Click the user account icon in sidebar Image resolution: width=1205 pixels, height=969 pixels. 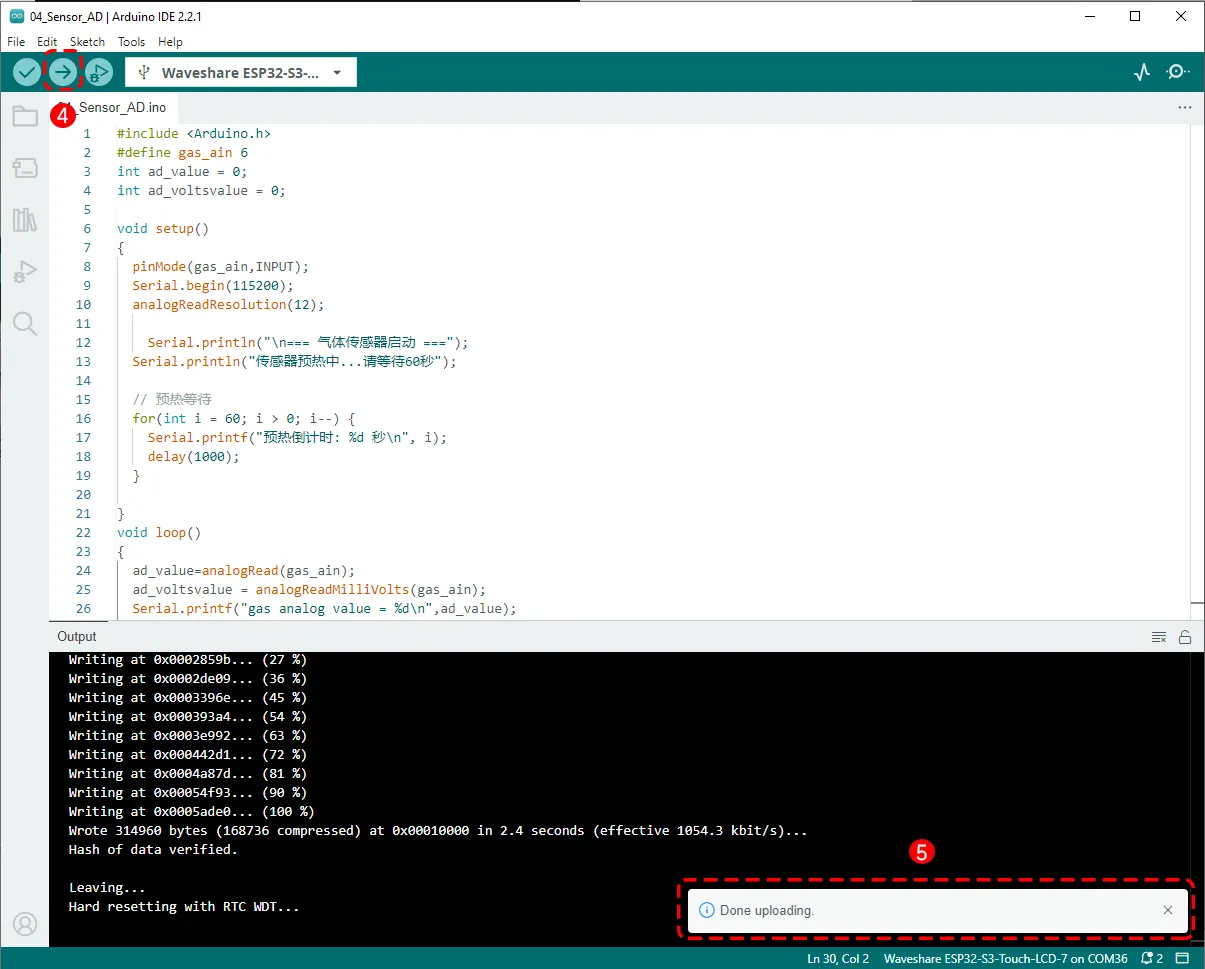tap(25, 923)
